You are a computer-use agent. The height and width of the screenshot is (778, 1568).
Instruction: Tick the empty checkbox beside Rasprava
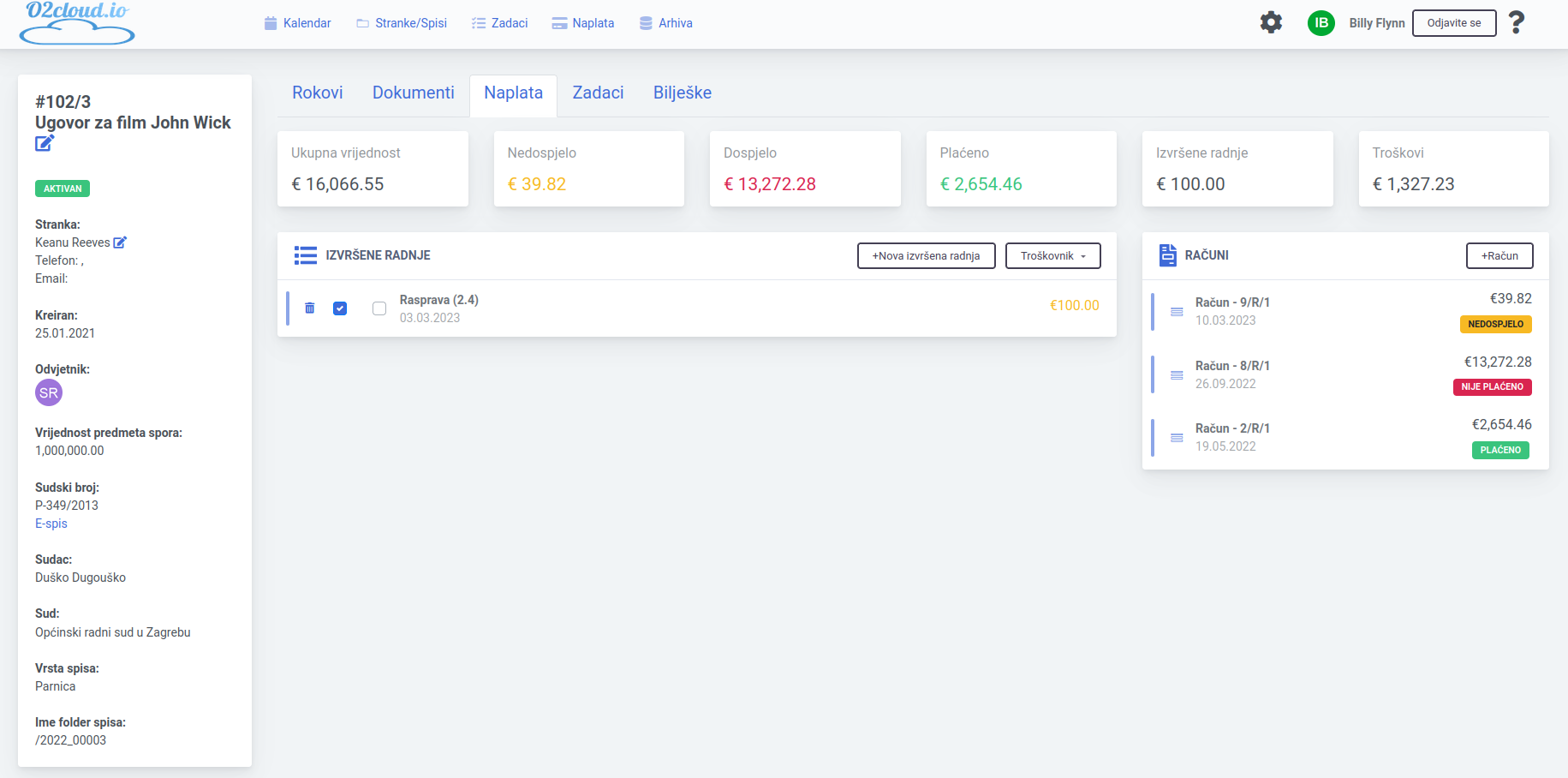click(379, 308)
